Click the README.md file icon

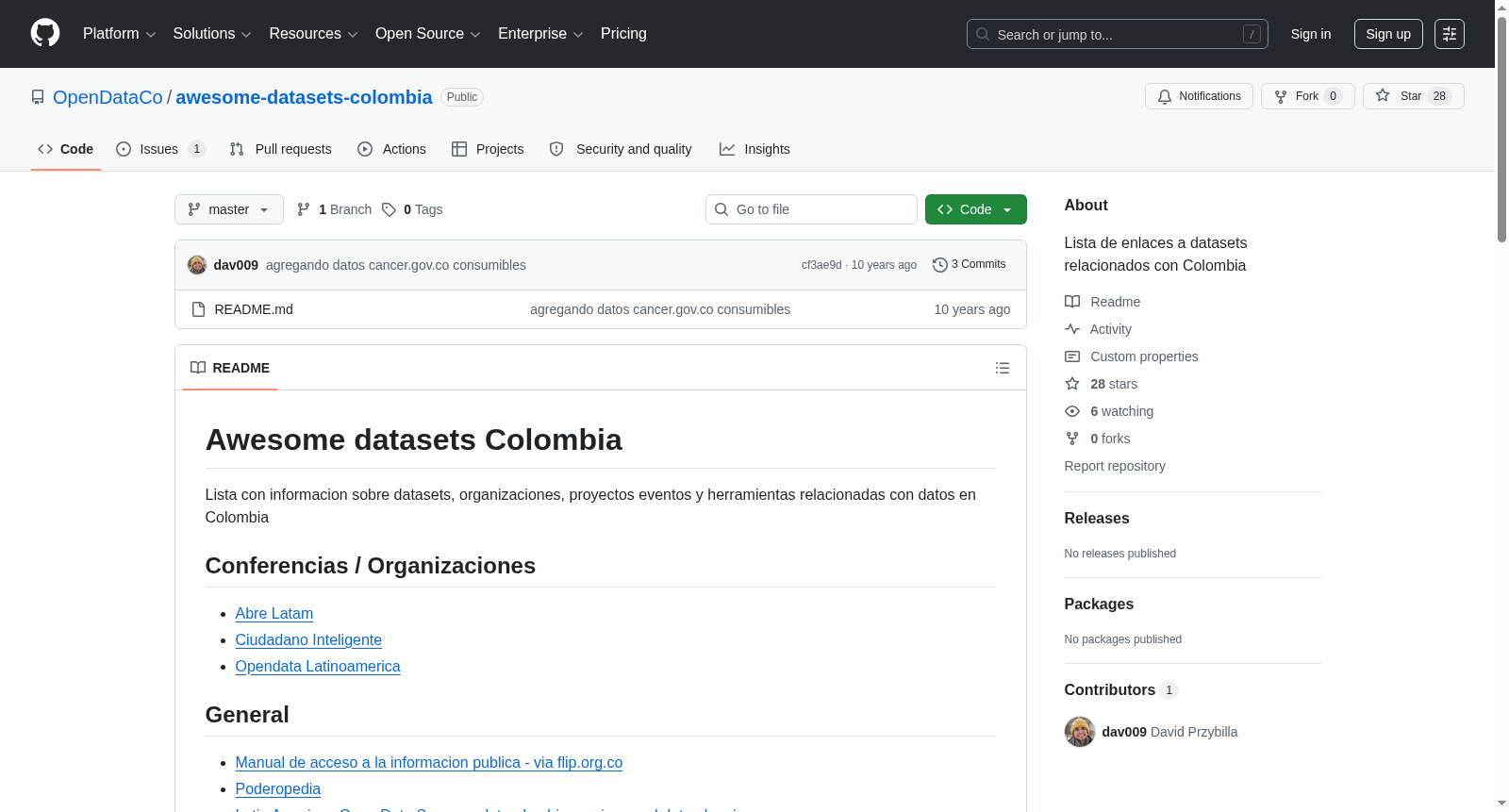[198, 309]
